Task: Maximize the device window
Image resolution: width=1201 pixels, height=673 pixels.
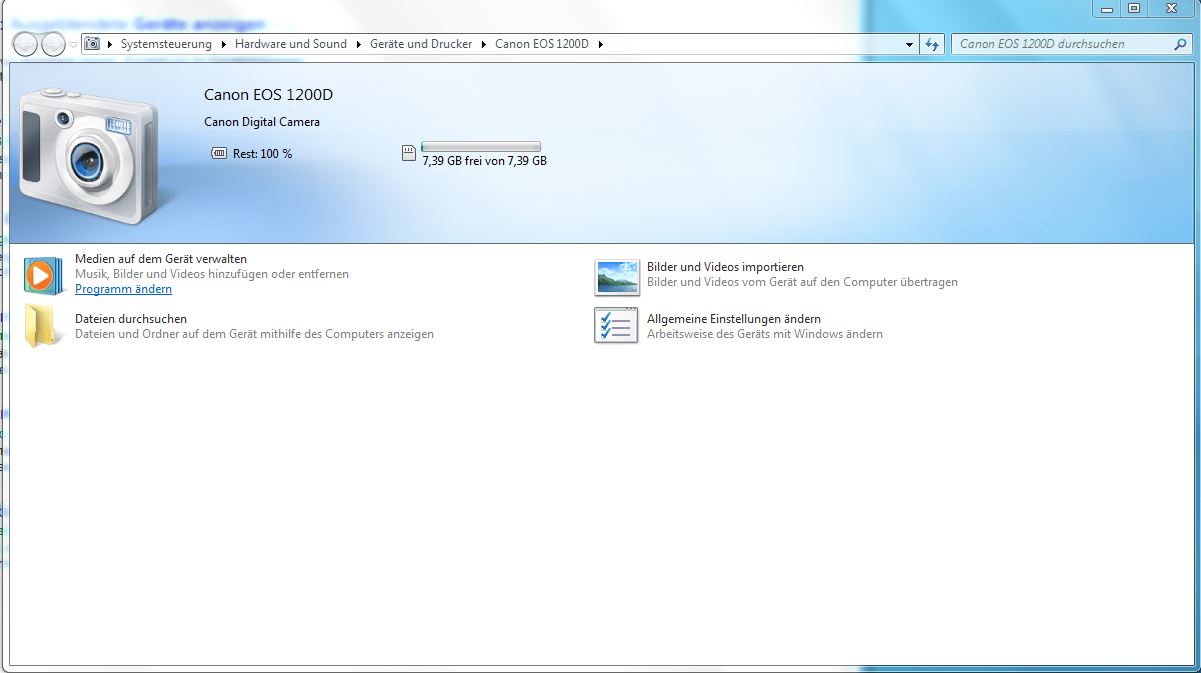Action: tap(1133, 8)
